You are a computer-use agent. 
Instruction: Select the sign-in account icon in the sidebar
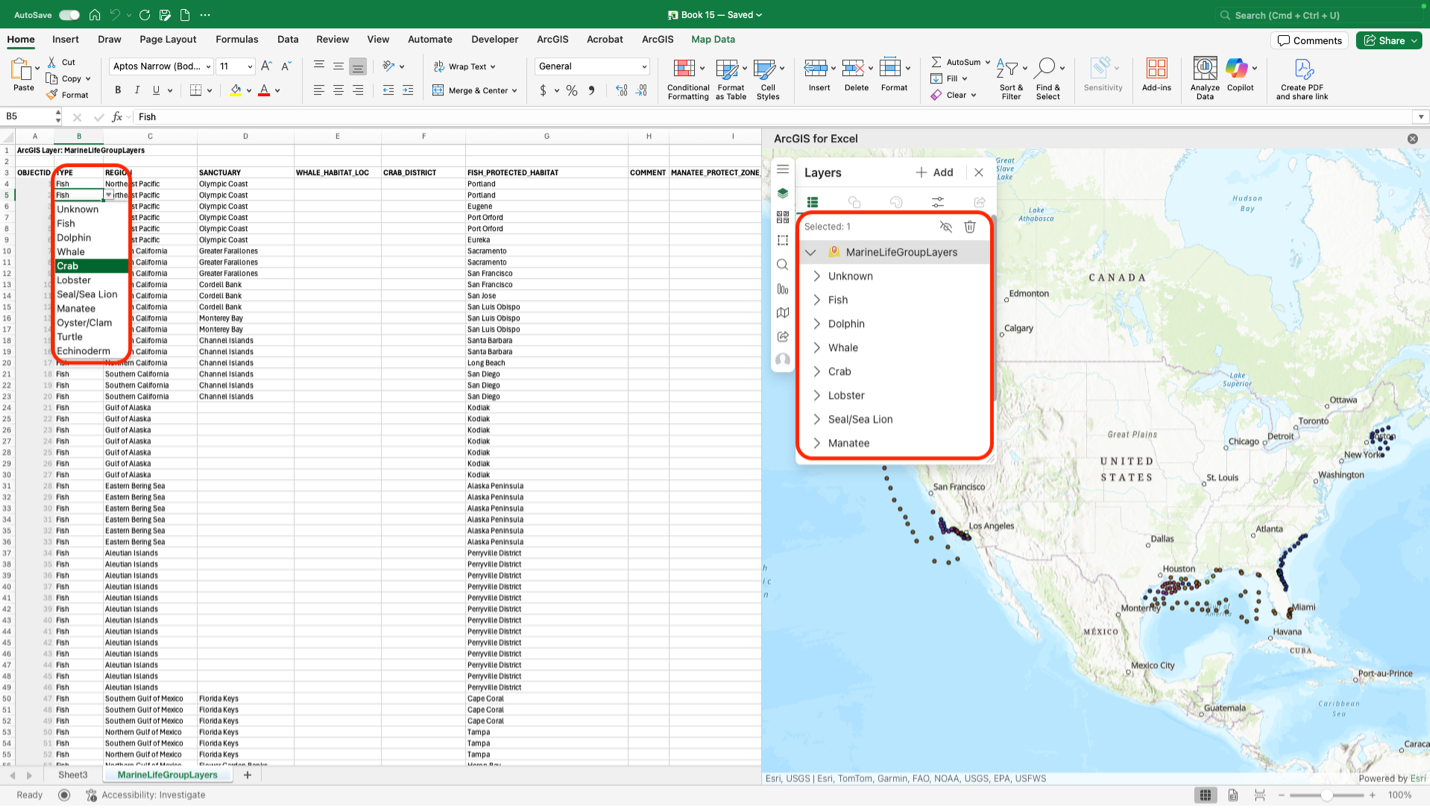click(783, 360)
